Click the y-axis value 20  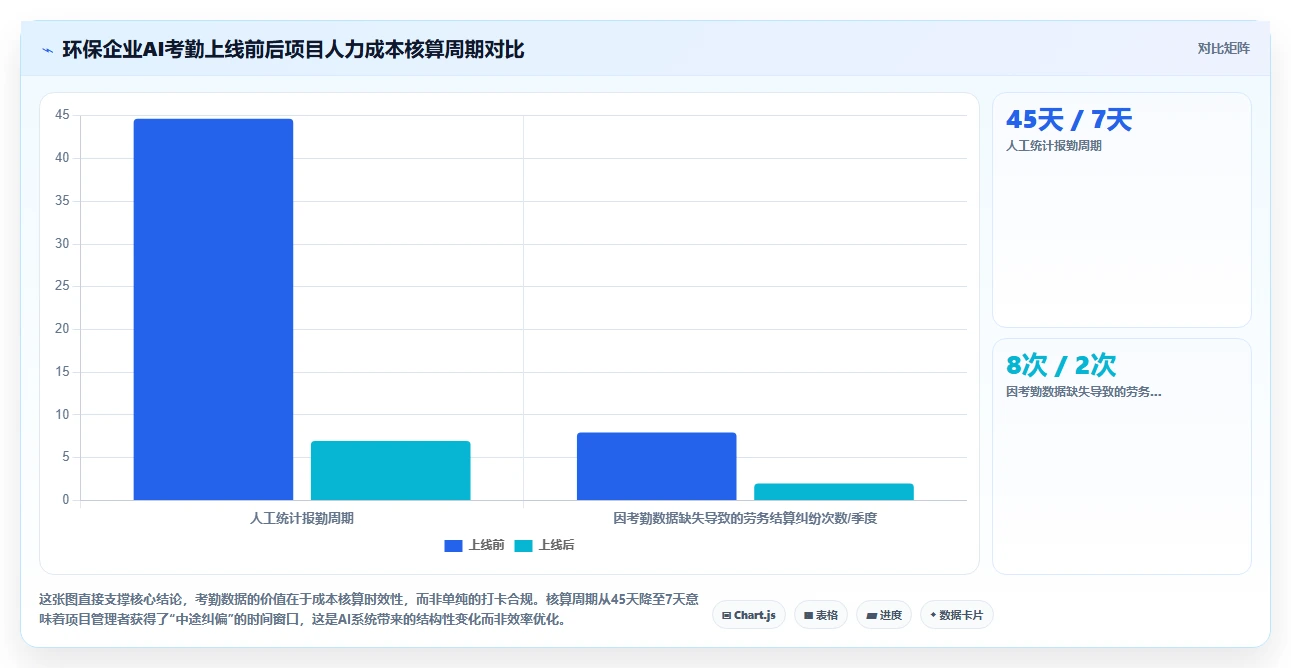(62, 329)
